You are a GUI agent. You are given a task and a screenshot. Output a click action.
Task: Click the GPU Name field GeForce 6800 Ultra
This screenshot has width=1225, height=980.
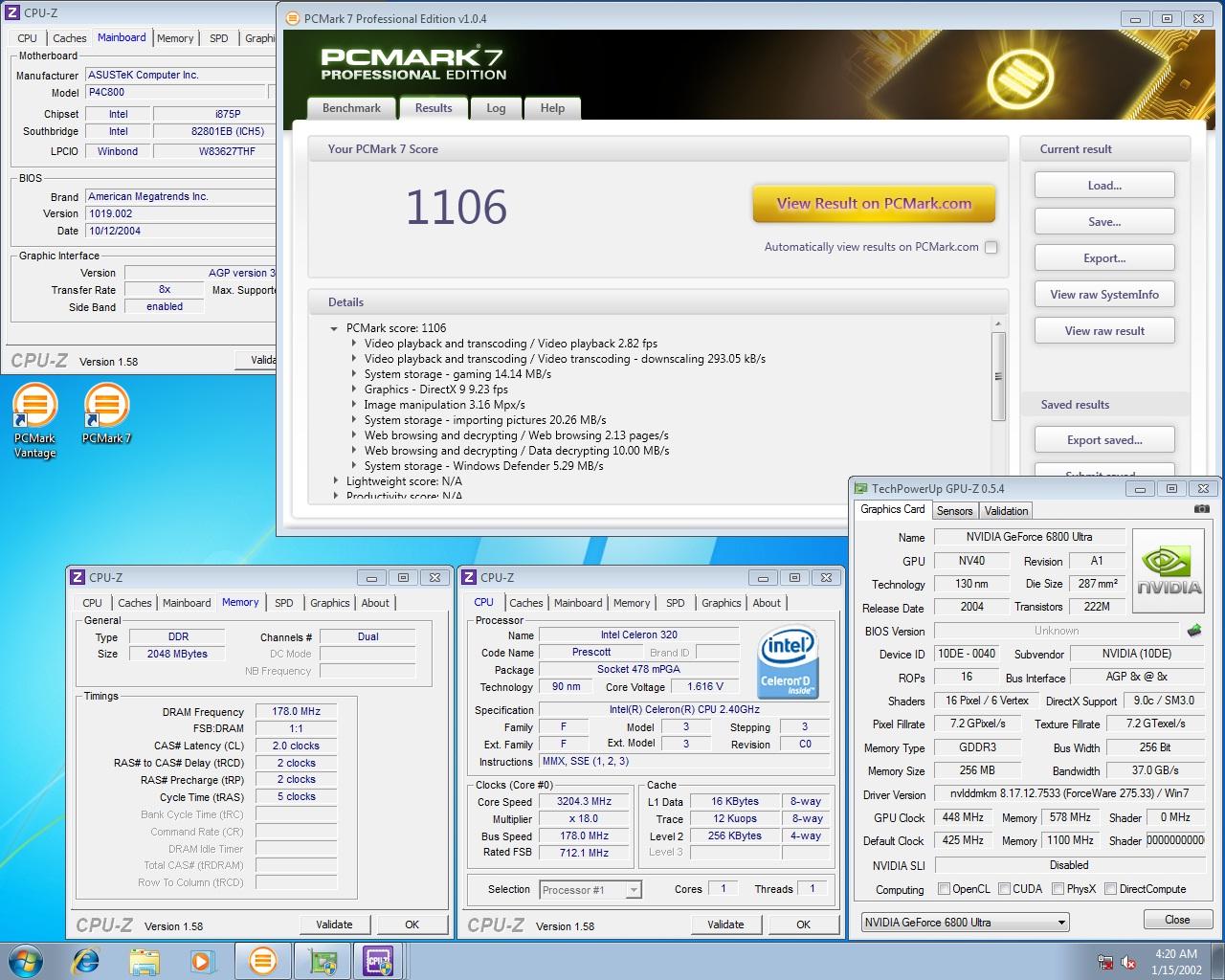(x=1029, y=538)
